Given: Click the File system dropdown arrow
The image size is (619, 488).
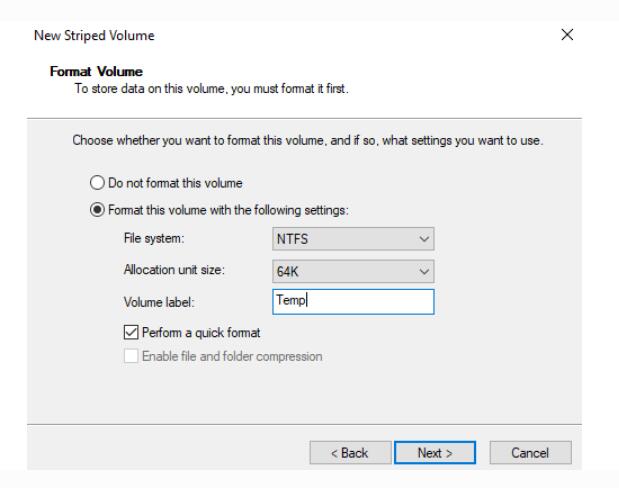Looking at the screenshot, I should click(x=423, y=240).
